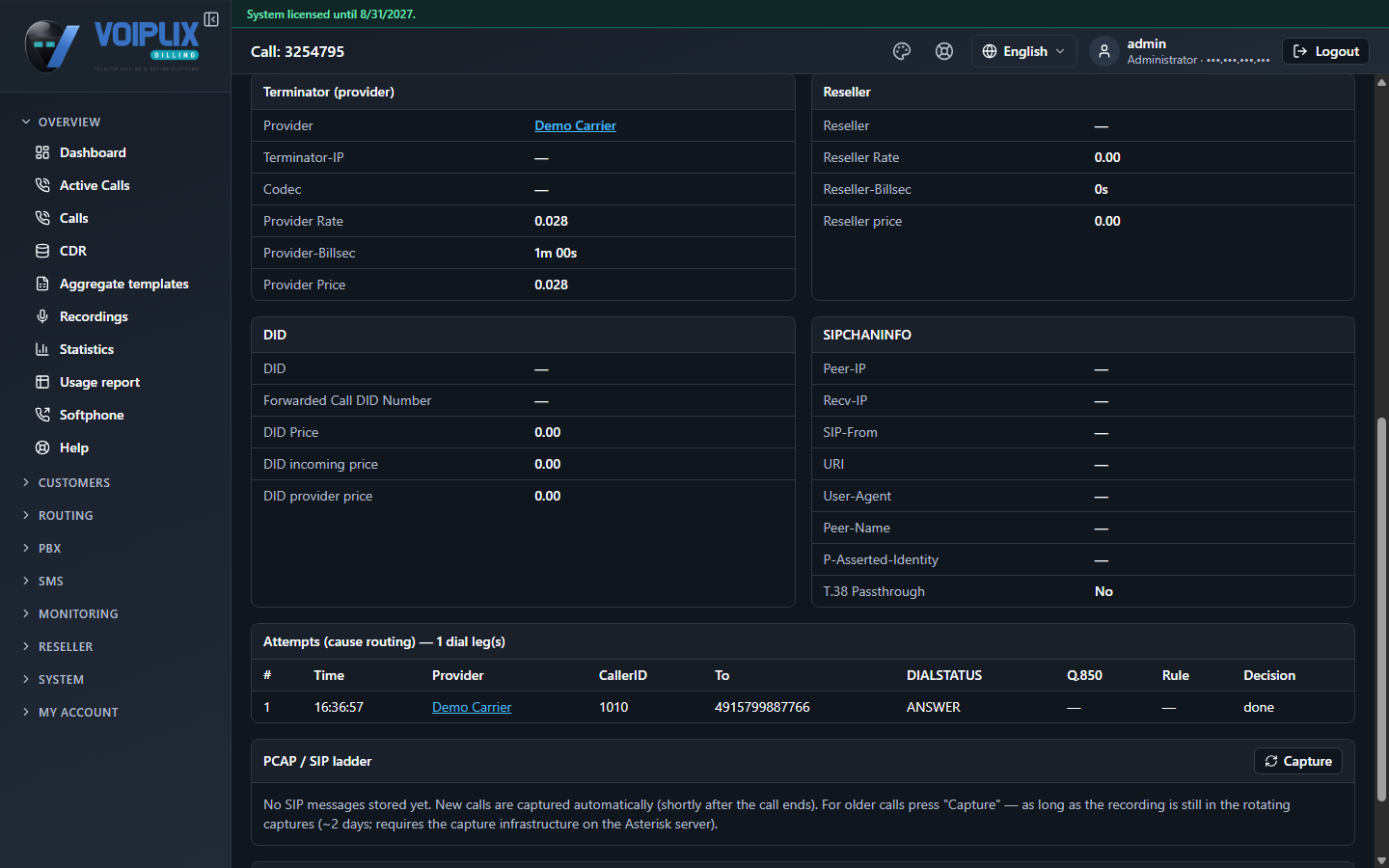
Task: Click the Softphone icon
Action: 42,415
